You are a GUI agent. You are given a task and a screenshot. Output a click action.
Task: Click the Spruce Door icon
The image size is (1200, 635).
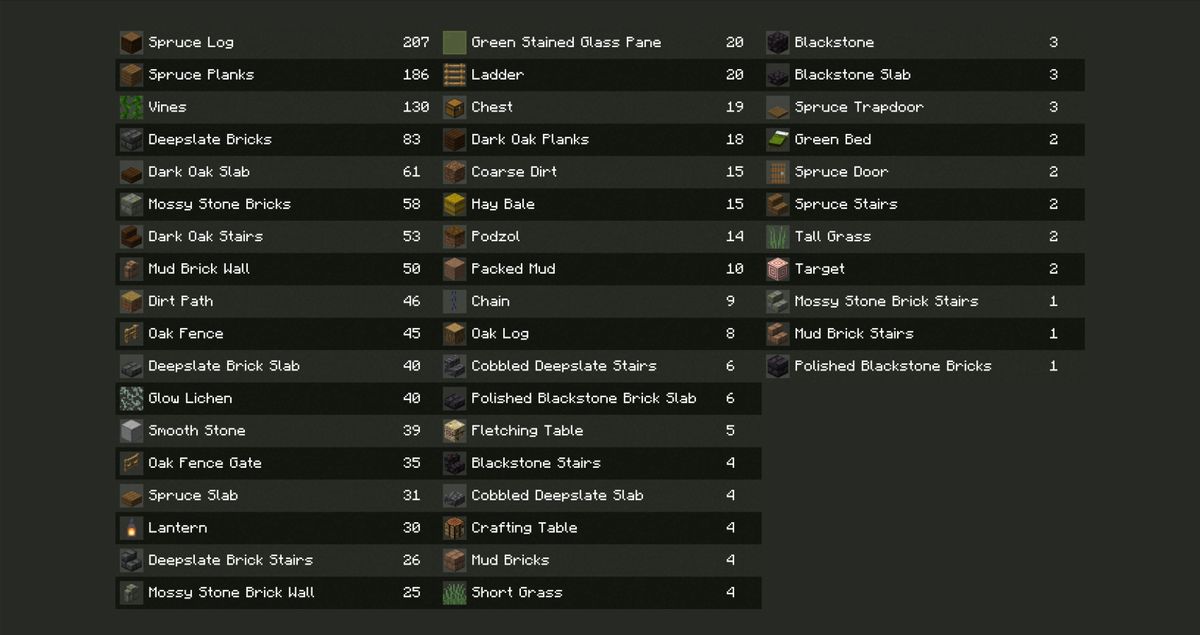tap(778, 172)
